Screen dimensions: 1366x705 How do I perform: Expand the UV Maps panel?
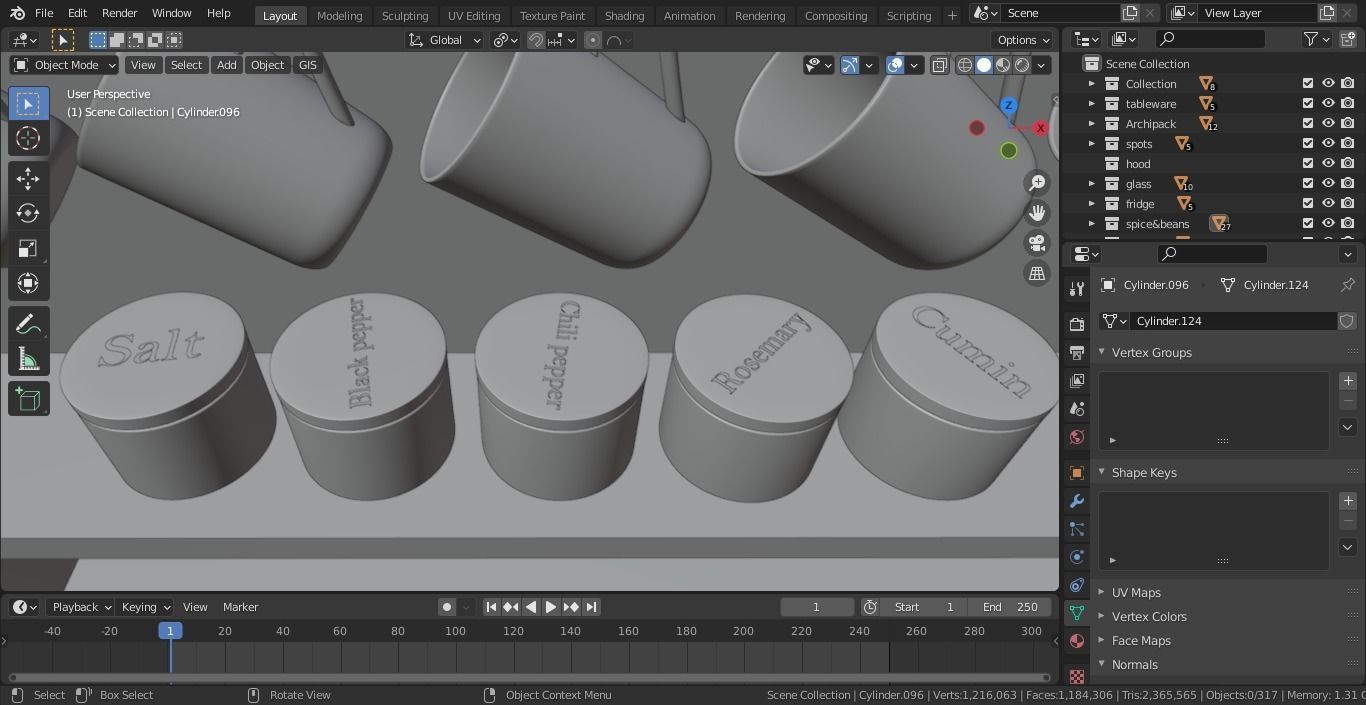coord(1102,593)
